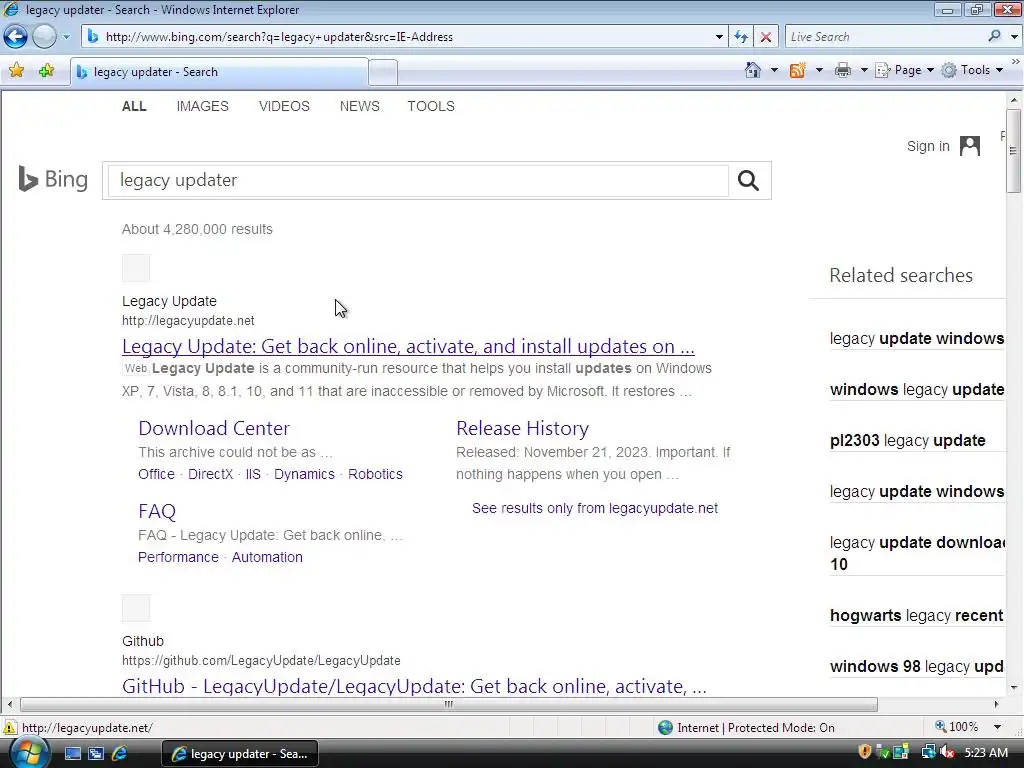Click the IE Forward navigation button
1024x768 pixels.
pos(44,37)
